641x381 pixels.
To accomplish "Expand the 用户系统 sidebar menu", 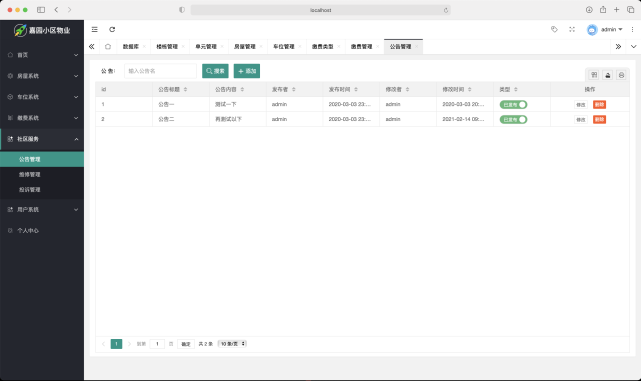I will 42,209.
